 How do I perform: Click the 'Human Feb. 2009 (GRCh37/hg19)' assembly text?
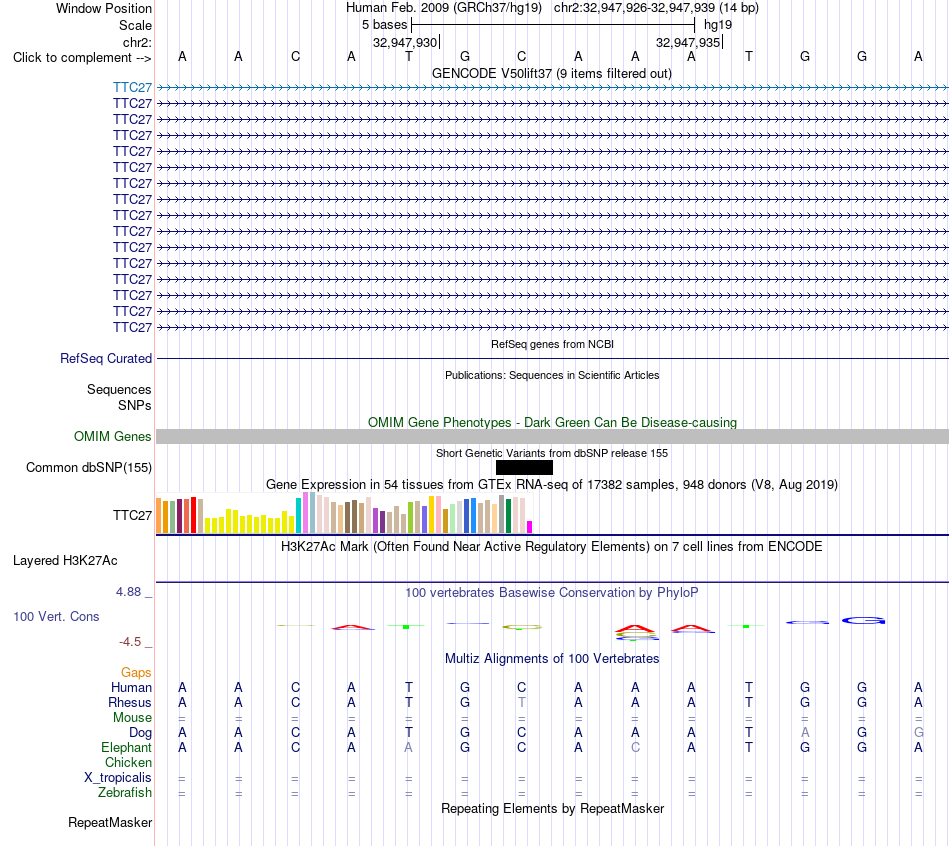click(x=443, y=8)
